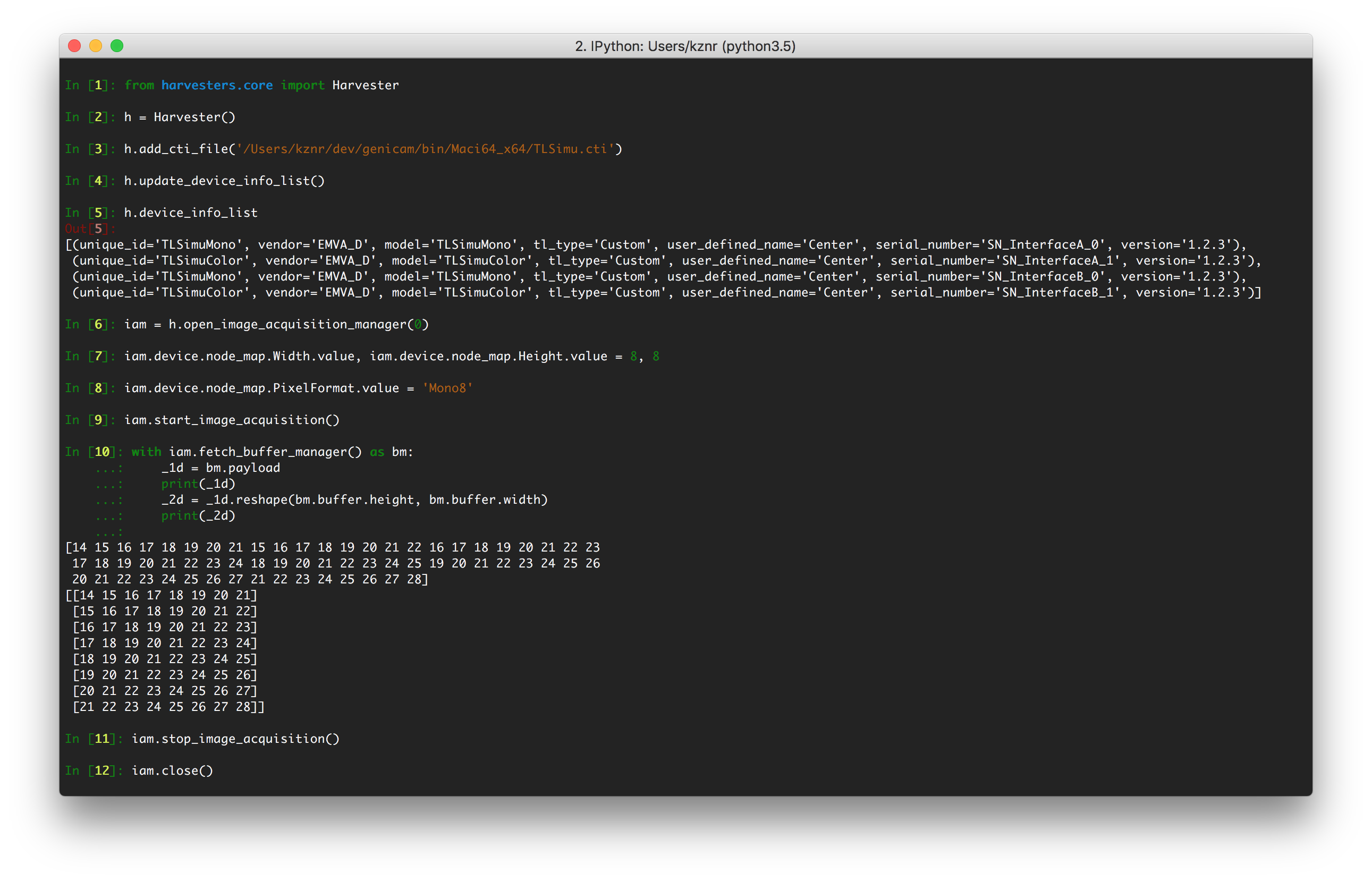Click the orange 'Mono8' string

tap(447, 388)
